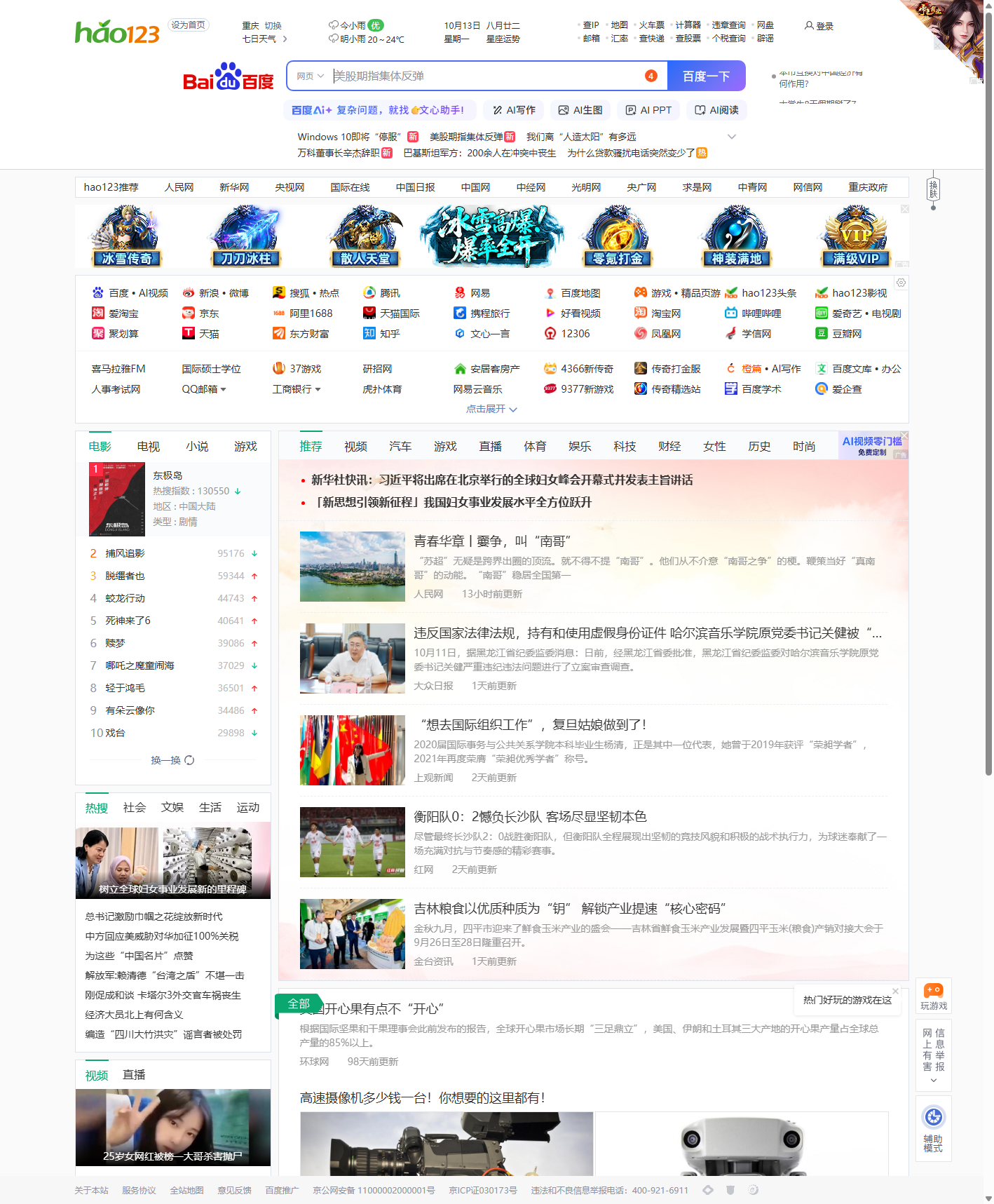Select the 社会 hot search tab
Screen dimensions: 994x1204
pos(135,808)
